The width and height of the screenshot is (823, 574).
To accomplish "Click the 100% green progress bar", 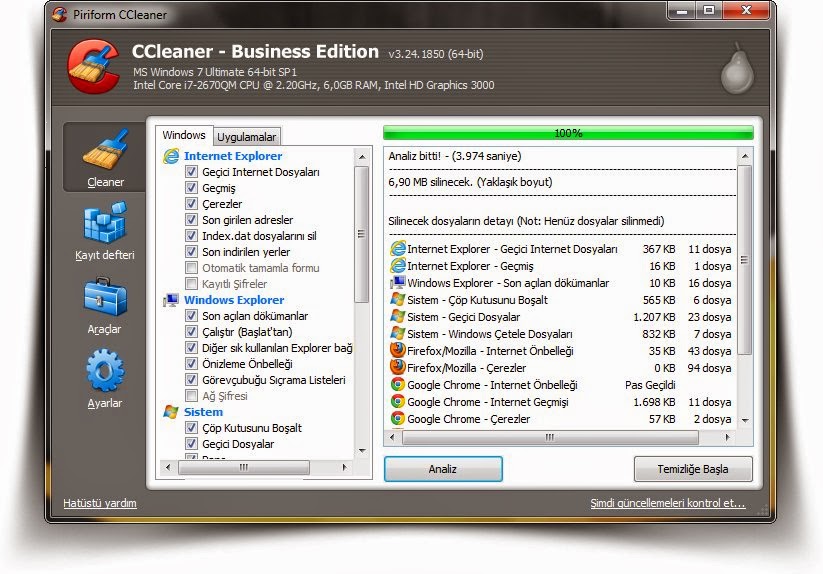I will tap(568, 133).
